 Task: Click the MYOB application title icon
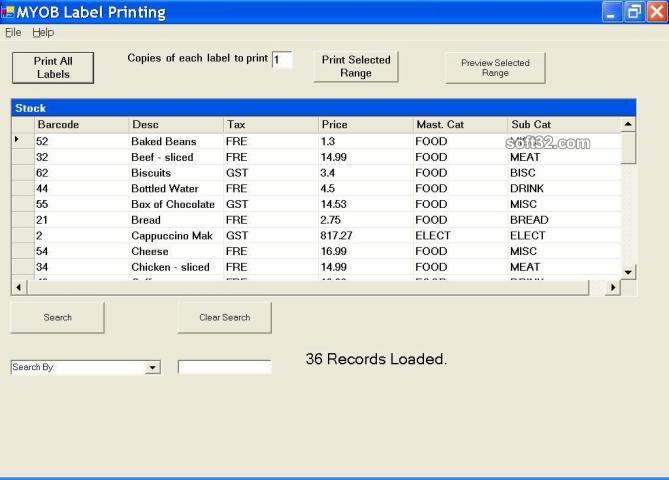(x=8, y=12)
